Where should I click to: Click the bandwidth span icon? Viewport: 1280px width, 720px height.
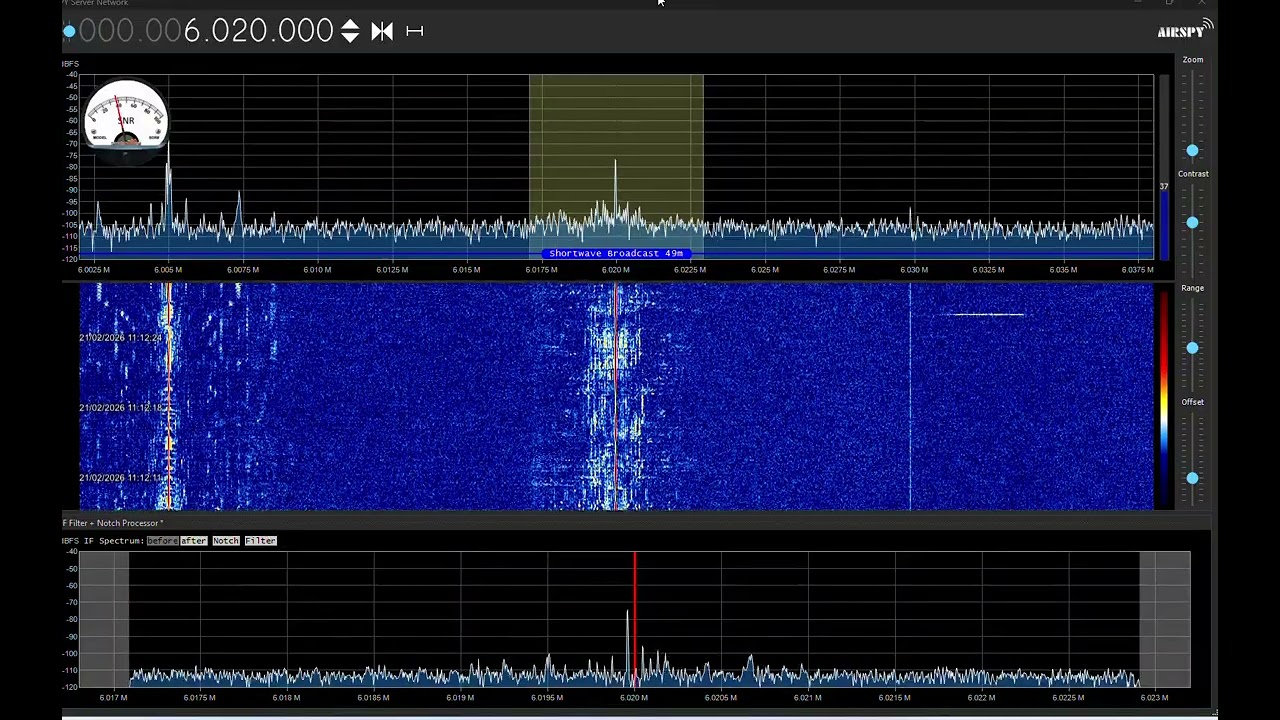(415, 31)
